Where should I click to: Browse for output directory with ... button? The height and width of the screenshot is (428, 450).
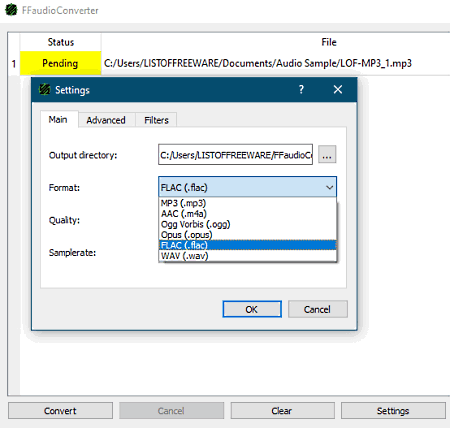pyautogui.click(x=327, y=154)
